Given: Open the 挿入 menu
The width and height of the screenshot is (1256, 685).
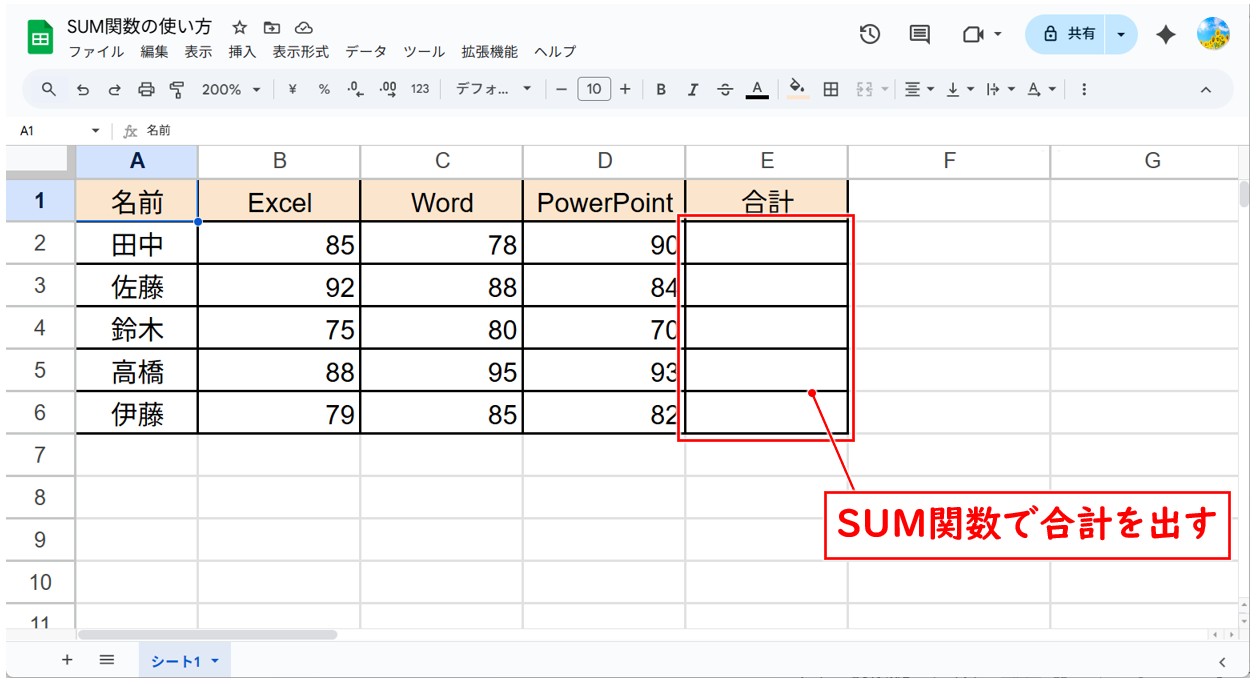Looking at the screenshot, I should click(x=242, y=52).
